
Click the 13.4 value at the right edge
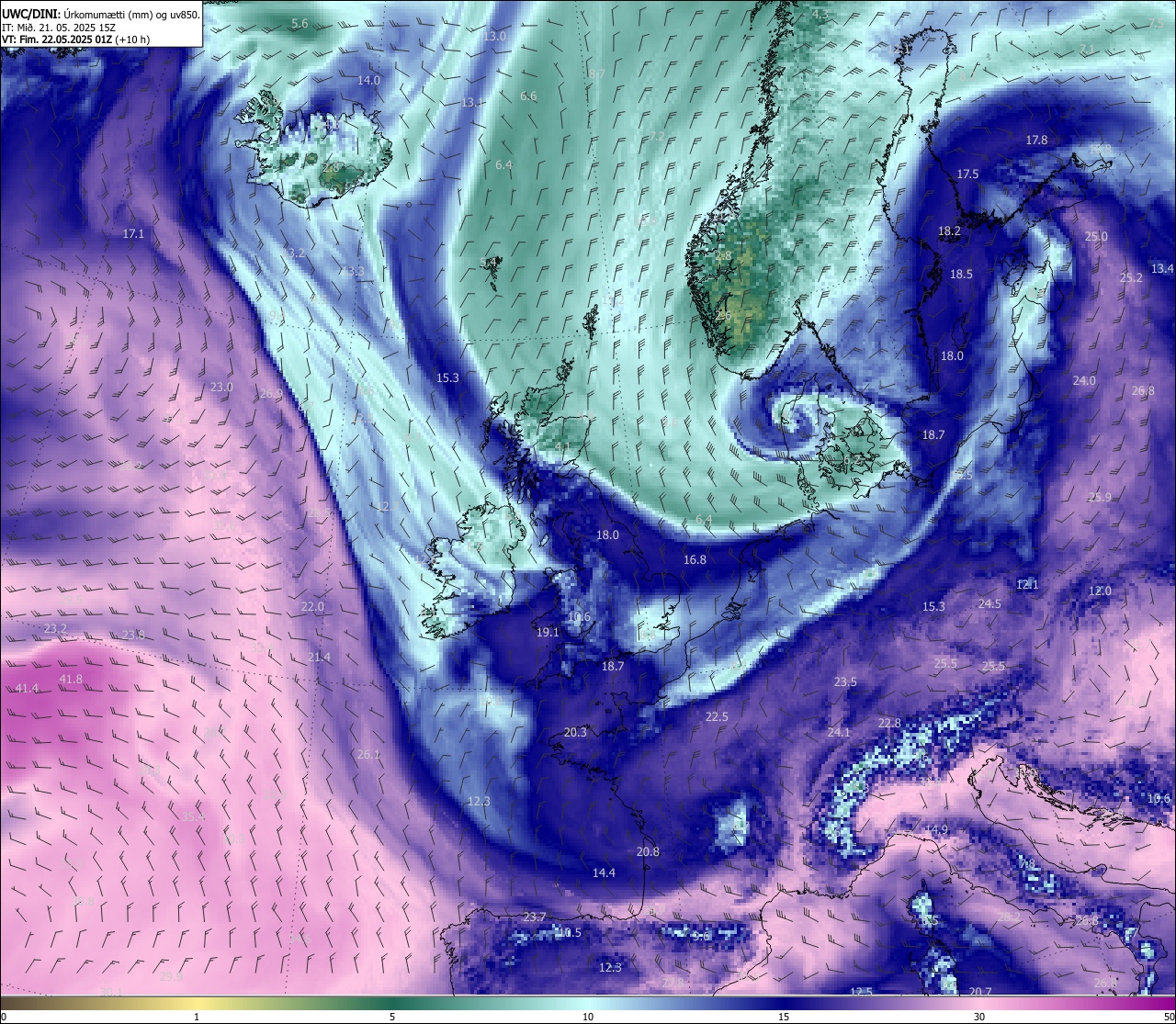tap(1162, 268)
